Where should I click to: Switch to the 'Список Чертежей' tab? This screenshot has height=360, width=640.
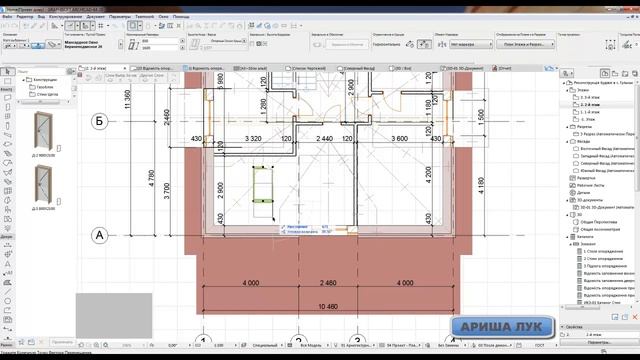(x=306, y=68)
